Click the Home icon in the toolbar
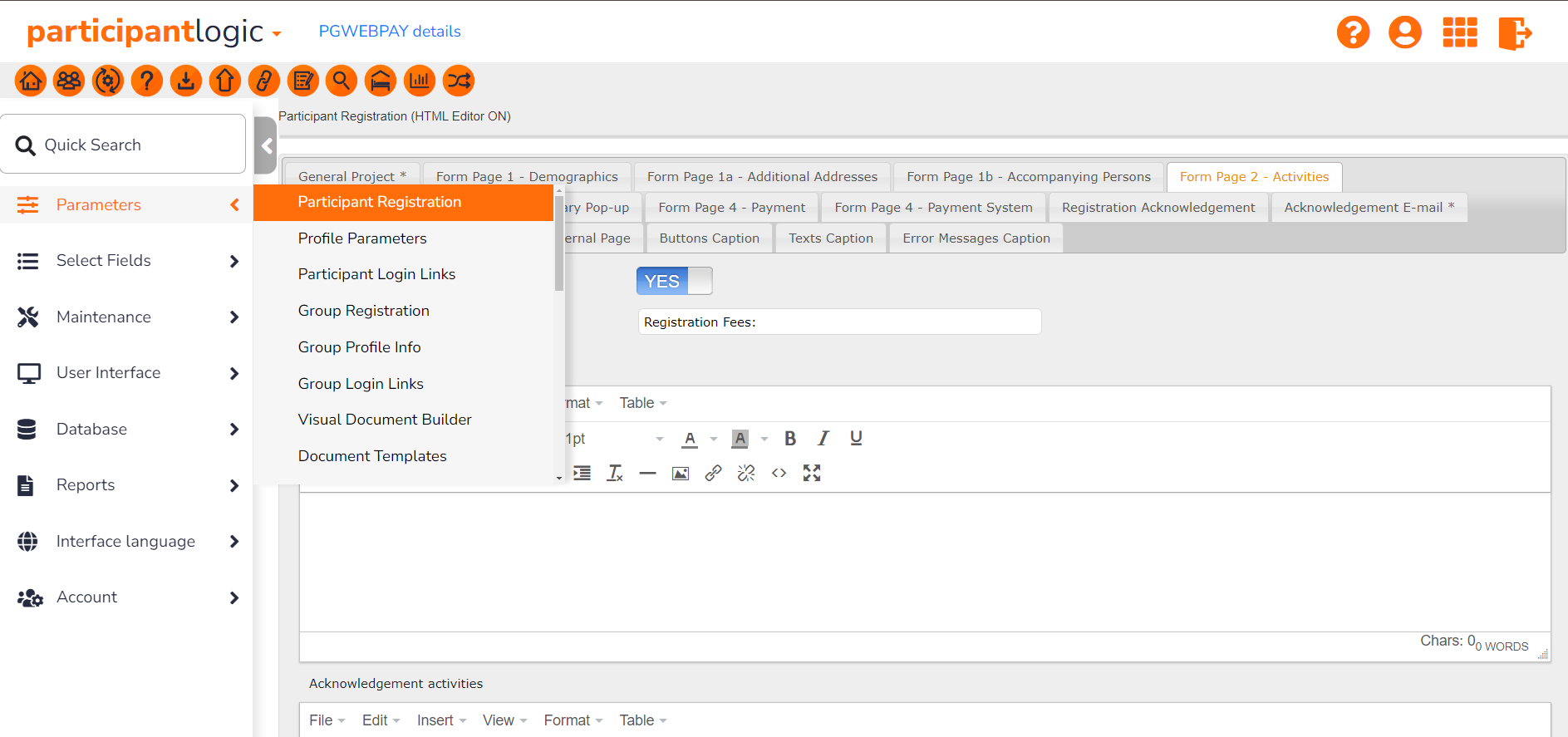Screen dimensions: 1568x737 tap(31, 81)
